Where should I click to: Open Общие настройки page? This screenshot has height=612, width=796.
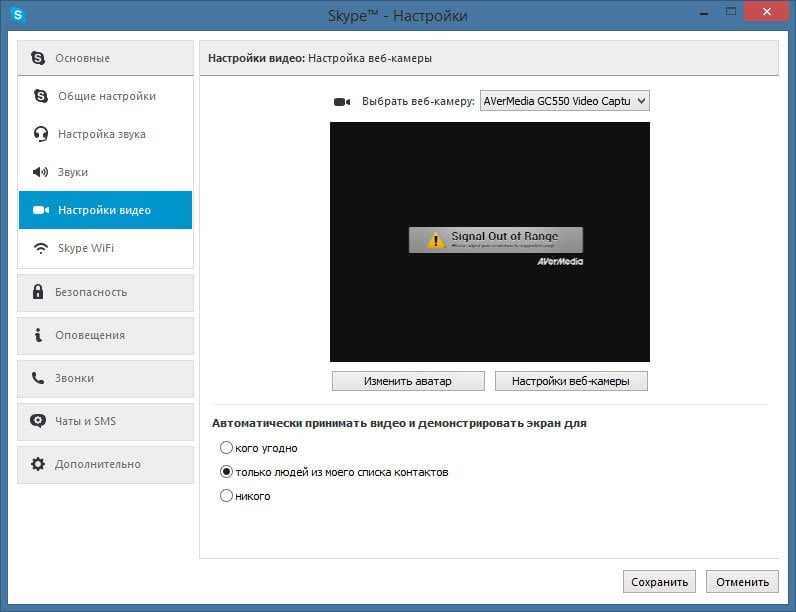(x=106, y=96)
